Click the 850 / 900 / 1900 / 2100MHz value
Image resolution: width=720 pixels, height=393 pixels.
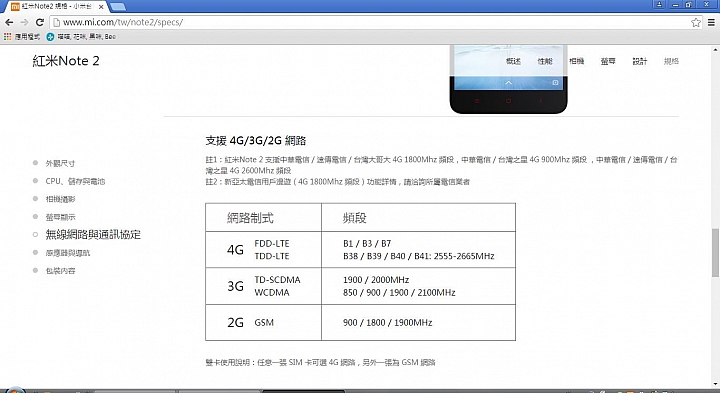(399, 292)
